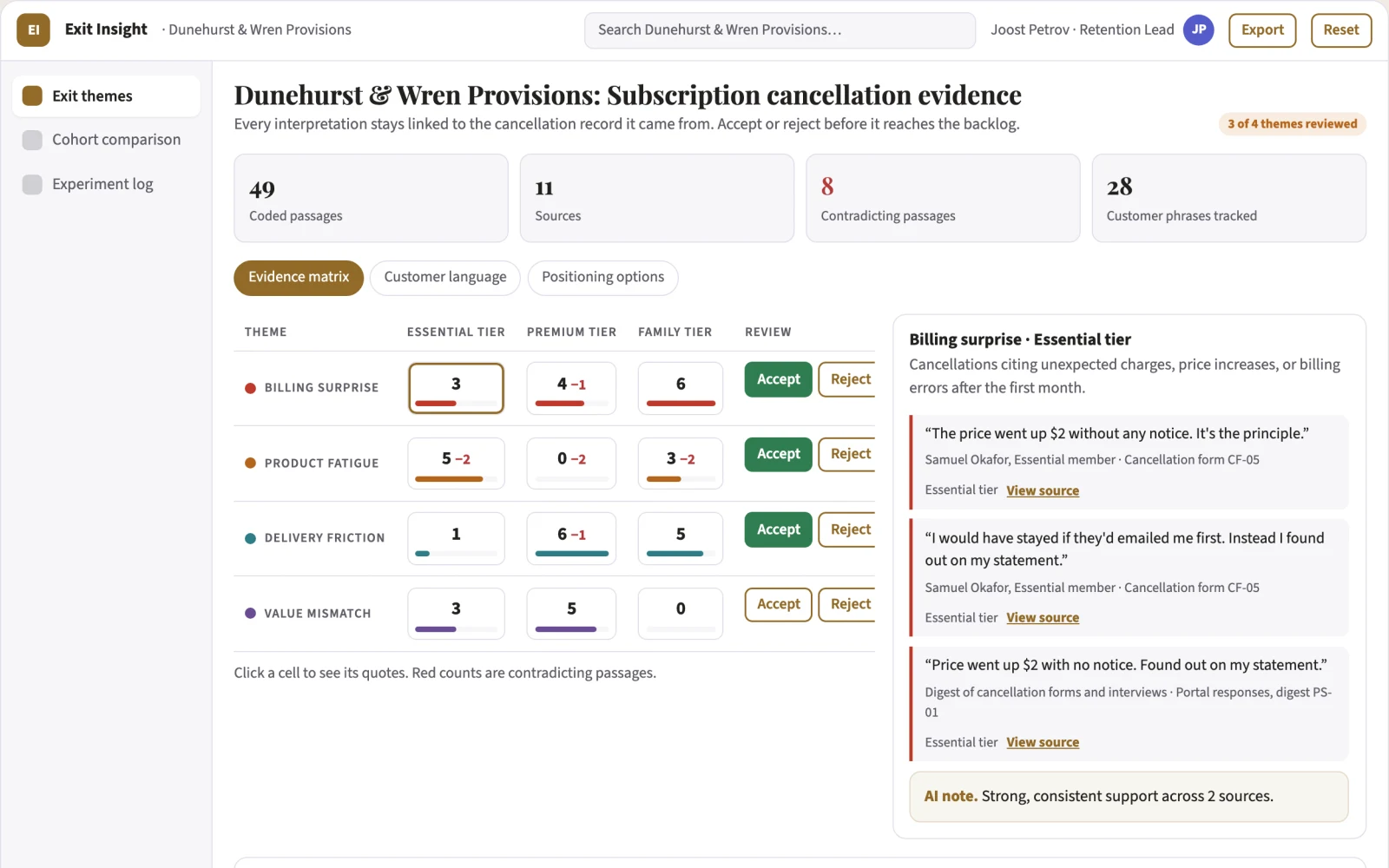1389x868 pixels.
Task: Accept the Billing surprise theme
Action: point(779,379)
